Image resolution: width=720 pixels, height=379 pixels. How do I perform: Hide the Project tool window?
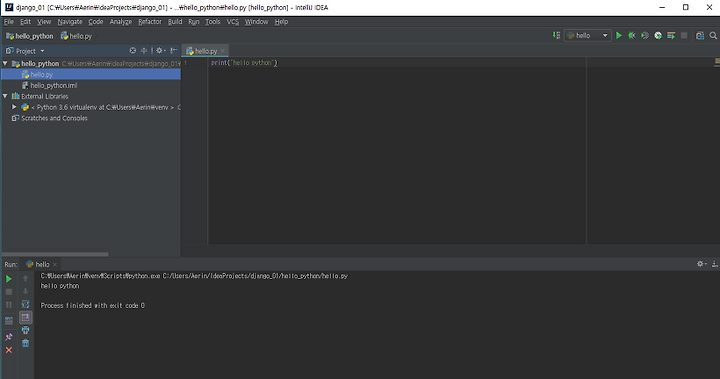click(x=174, y=51)
